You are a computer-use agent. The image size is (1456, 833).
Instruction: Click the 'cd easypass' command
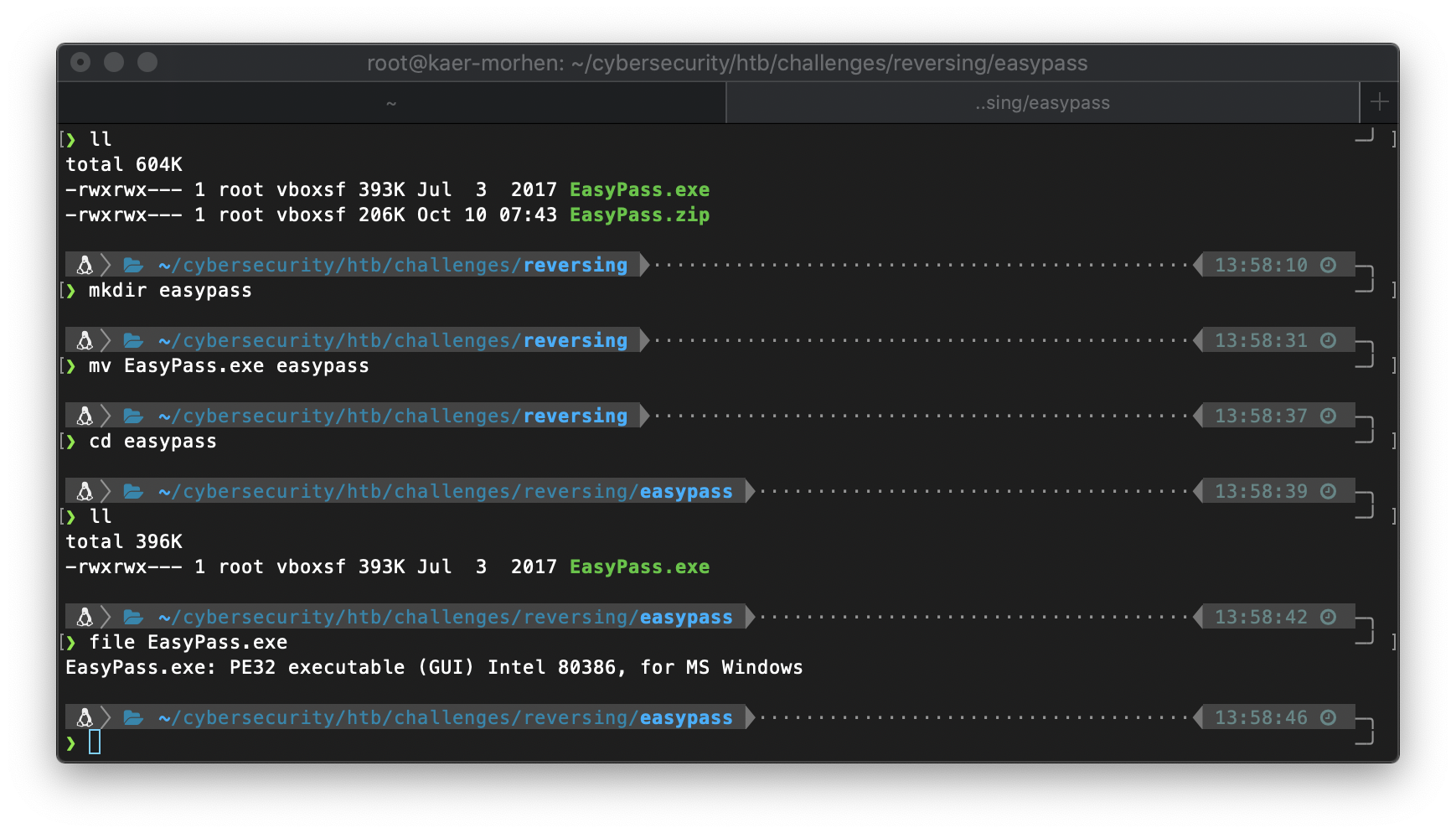pos(152,442)
